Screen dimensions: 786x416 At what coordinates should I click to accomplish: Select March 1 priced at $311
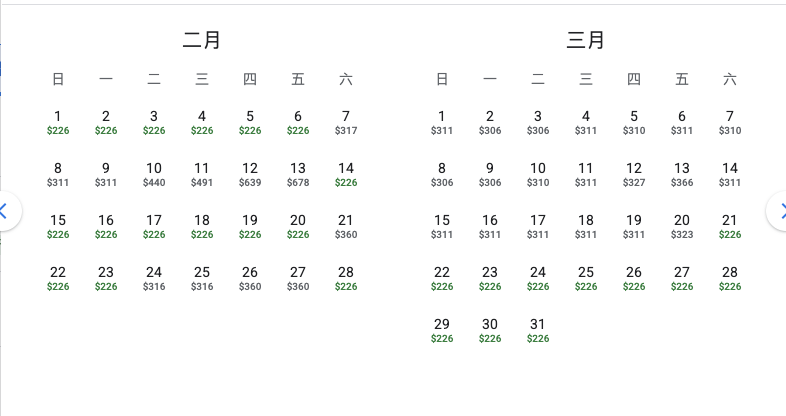[442, 122]
